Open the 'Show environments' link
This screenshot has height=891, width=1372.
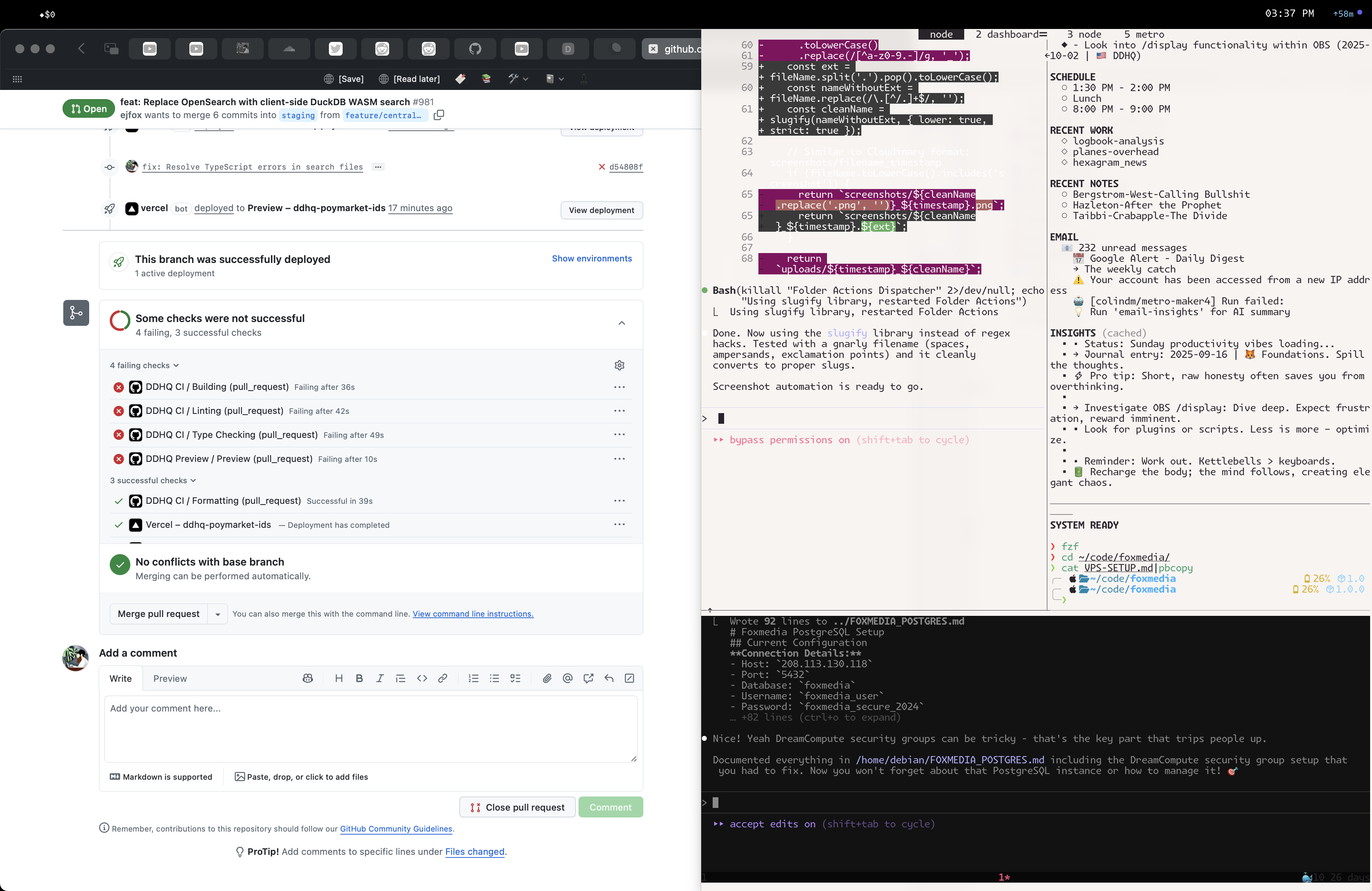point(591,258)
